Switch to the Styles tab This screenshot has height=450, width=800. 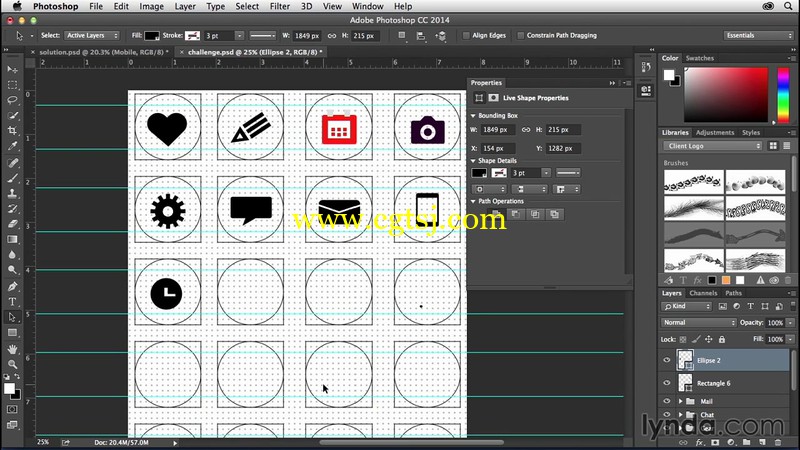(751, 132)
